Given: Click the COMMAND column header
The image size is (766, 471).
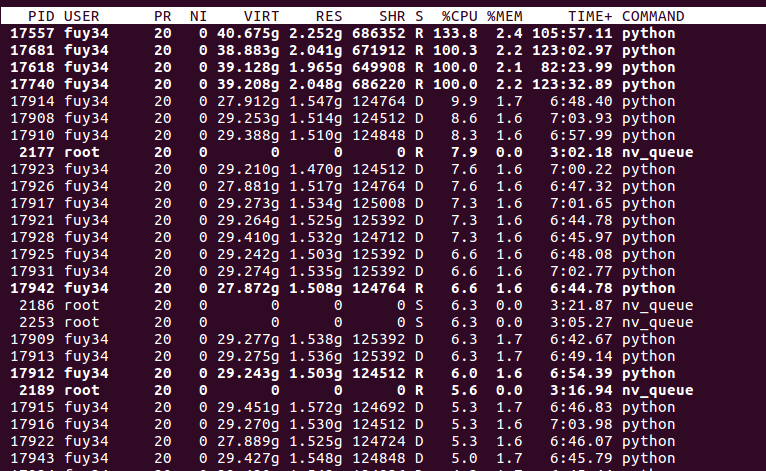Looking at the screenshot, I should coord(653,16).
